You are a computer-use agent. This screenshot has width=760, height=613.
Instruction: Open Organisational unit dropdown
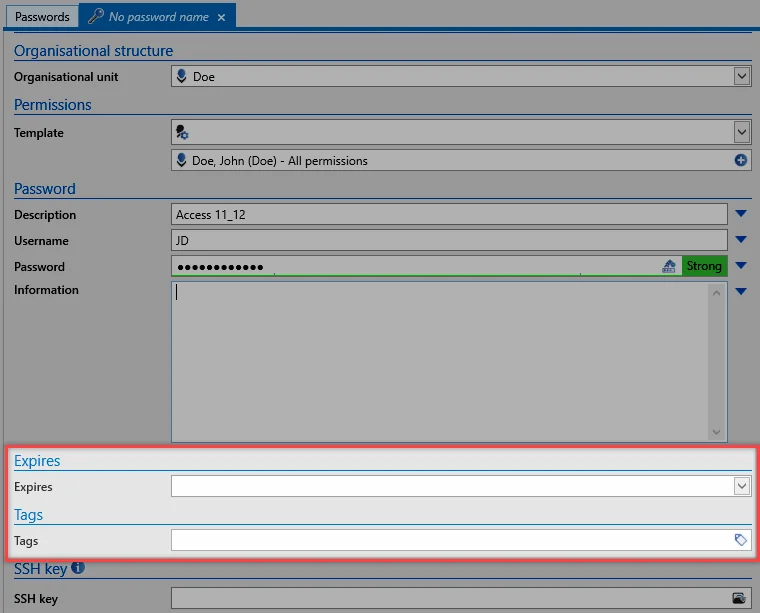pos(742,76)
